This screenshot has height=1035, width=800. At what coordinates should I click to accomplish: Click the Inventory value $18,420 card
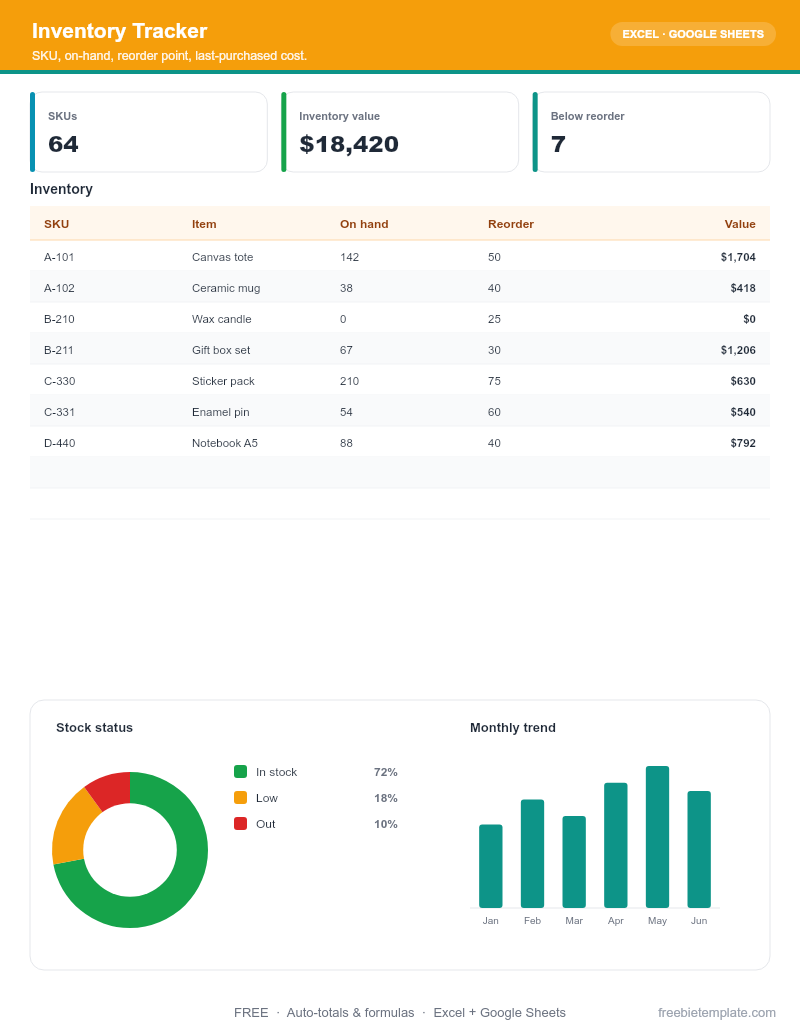click(400, 132)
